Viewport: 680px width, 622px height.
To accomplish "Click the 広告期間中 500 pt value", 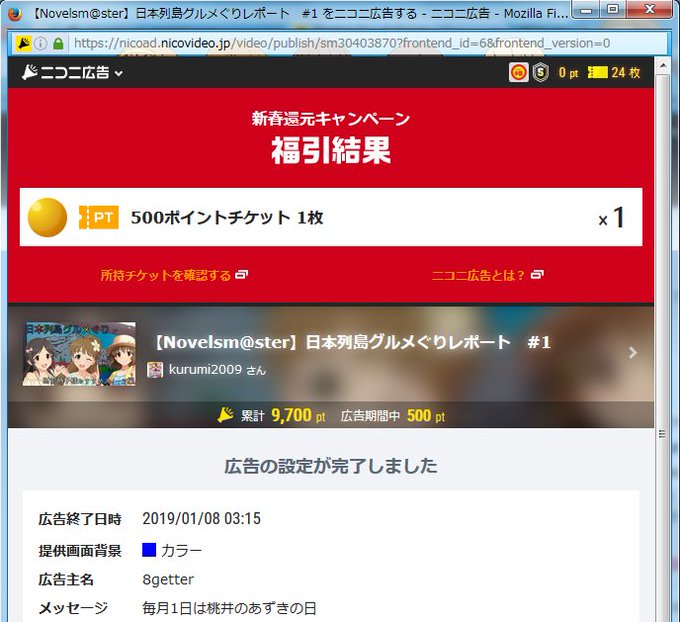I will [x=393, y=416].
